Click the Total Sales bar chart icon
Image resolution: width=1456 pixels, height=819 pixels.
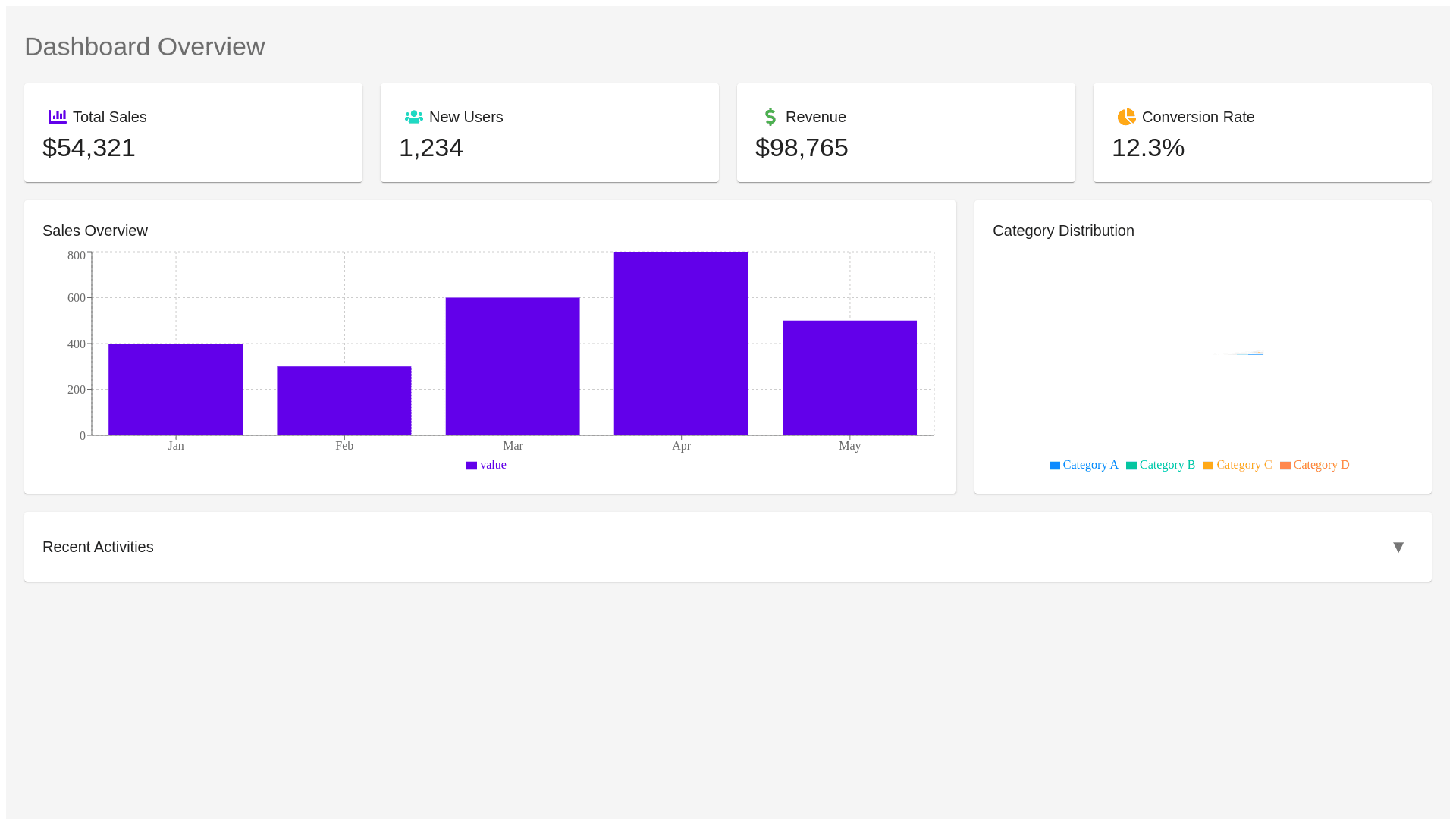tap(58, 117)
